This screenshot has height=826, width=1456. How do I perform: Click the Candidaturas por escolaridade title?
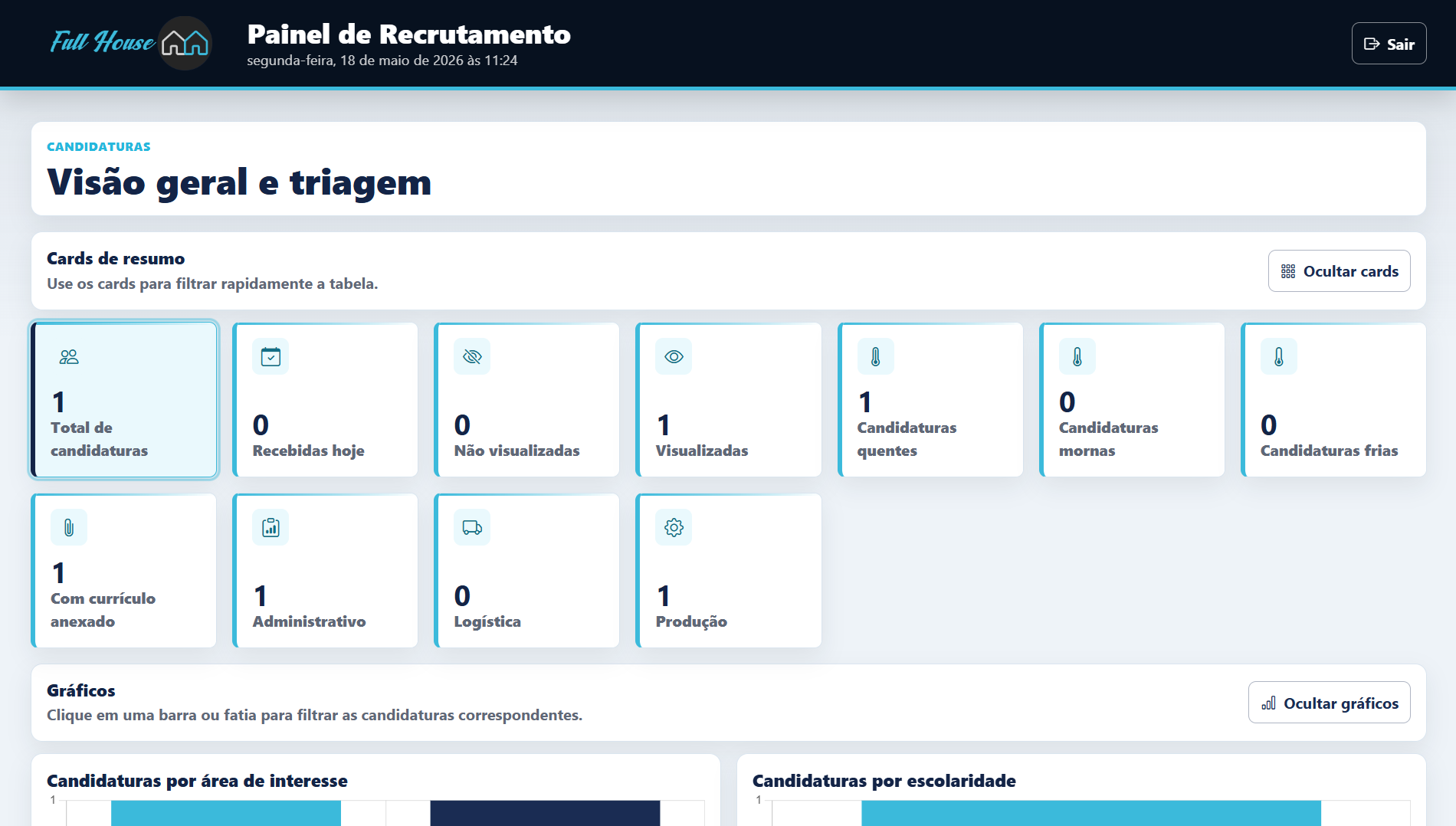(x=884, y=781)
